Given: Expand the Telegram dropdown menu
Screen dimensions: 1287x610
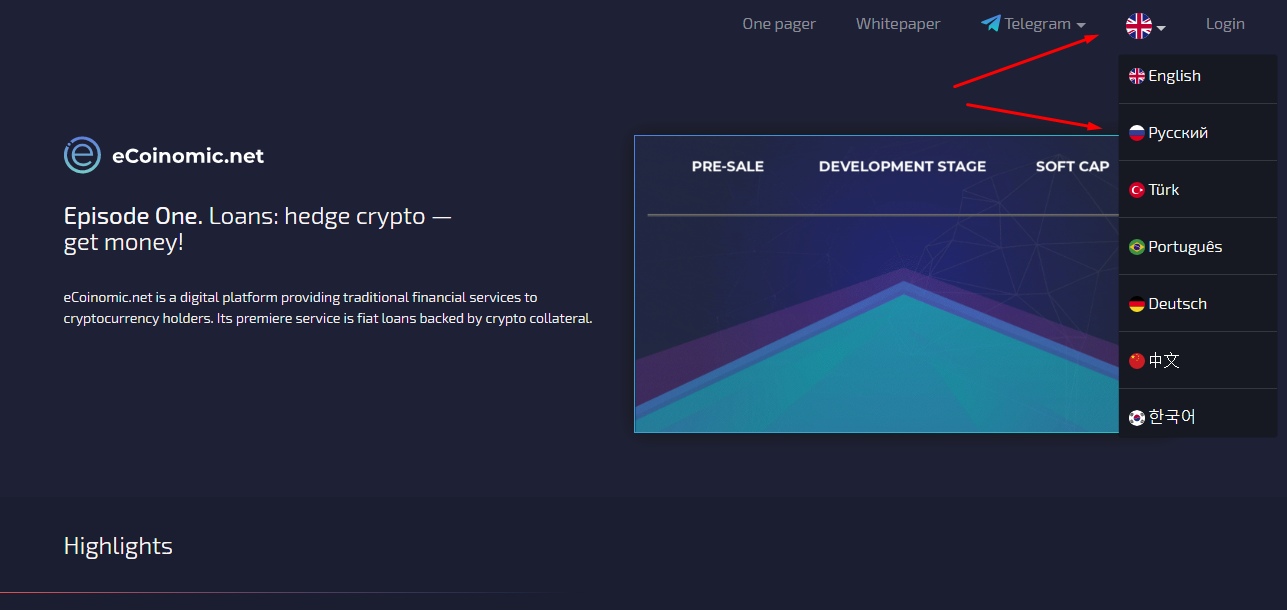Looking at the screenshot, I should pyautogui.click(x=1080, y=25).
